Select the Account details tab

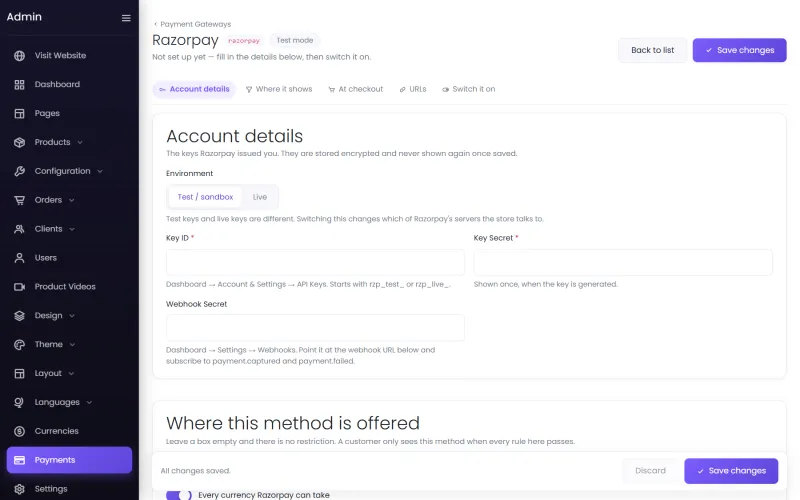(x=194, y=89)
